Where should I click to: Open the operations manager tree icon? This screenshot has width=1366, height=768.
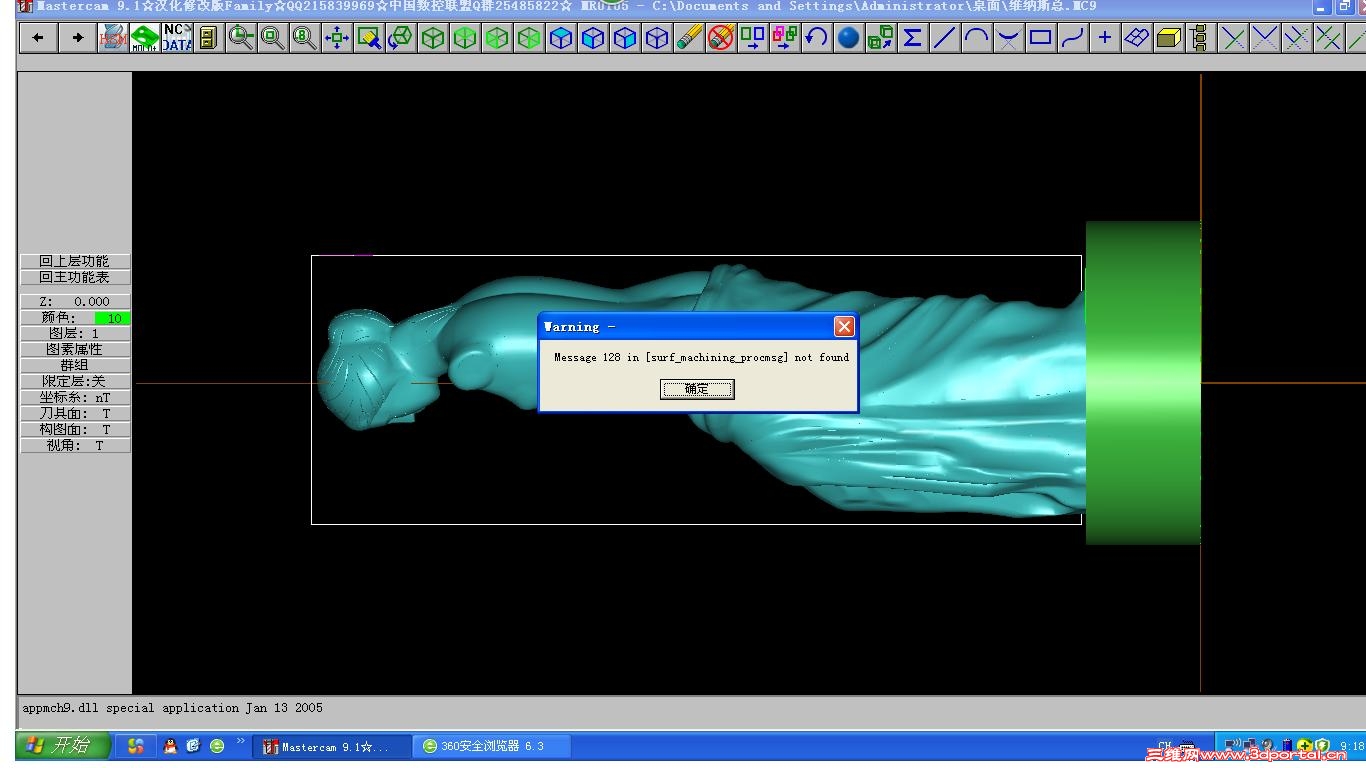click(x=1200, y=38)
